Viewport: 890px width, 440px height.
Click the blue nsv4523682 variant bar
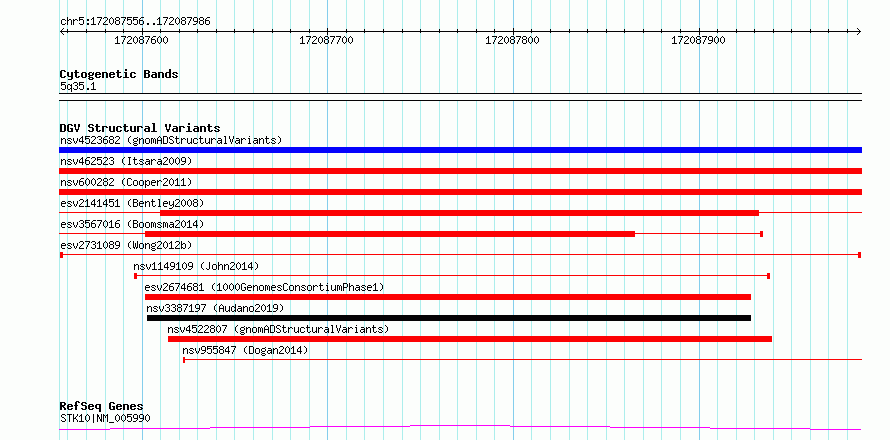460,150
